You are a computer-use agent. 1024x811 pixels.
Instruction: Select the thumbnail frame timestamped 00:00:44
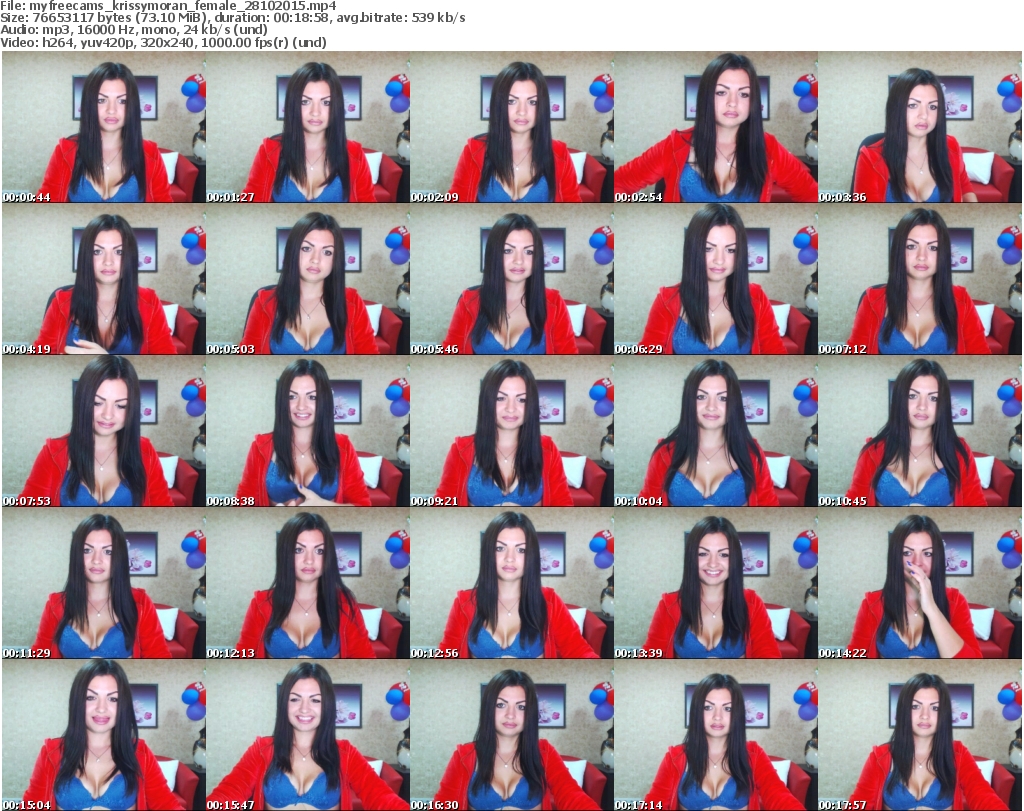point(104,127)
